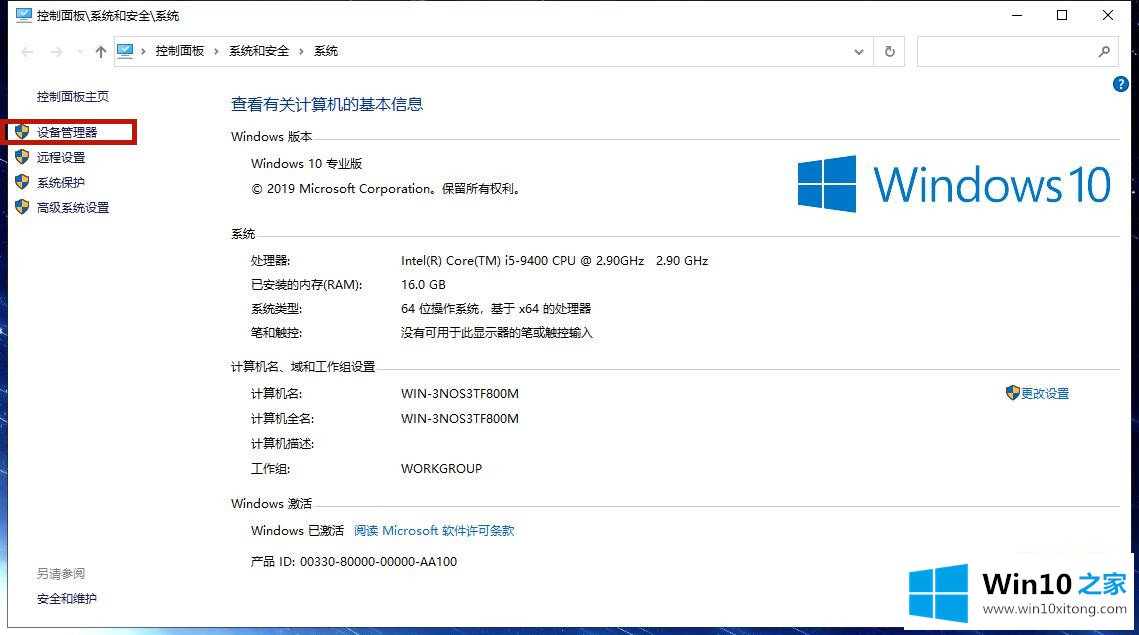Open the address bar history dropdown
The image size is (1139, 635).
859,52
